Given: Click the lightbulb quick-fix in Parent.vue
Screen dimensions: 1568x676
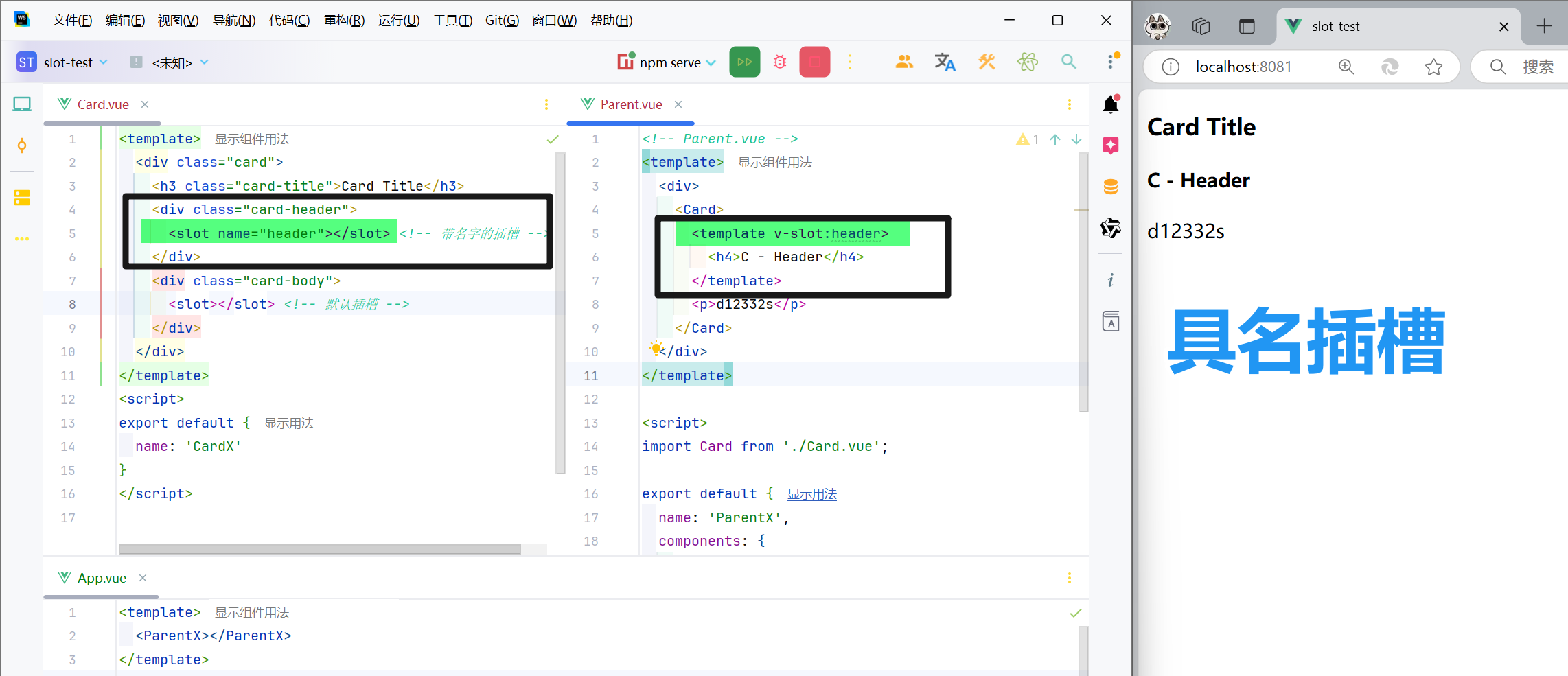Looking at the screenshot, I should [x=656, y=347].
